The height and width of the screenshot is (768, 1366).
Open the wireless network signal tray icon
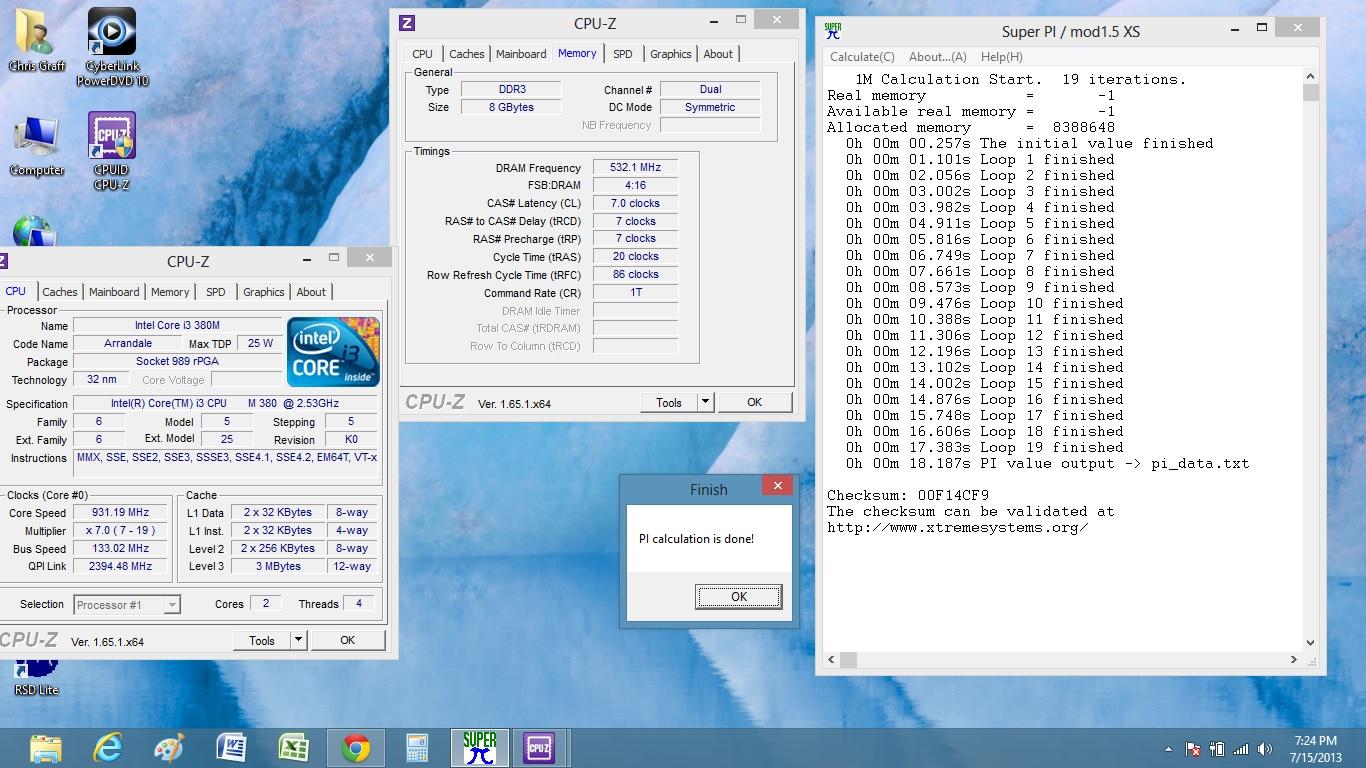click(x=1241, y=749)
